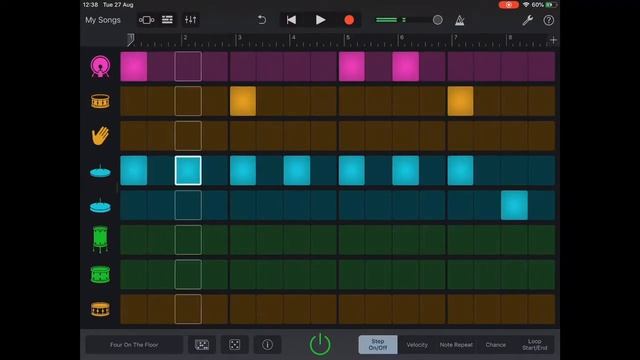The image size is (640, 360).
Task: Click ruler marker 5
Action: coord(347,38)
